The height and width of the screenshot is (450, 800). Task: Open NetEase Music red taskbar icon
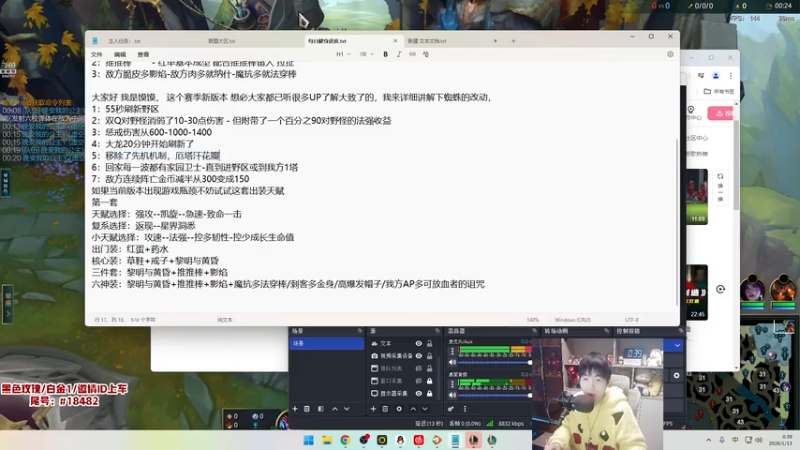click(419, 440)
